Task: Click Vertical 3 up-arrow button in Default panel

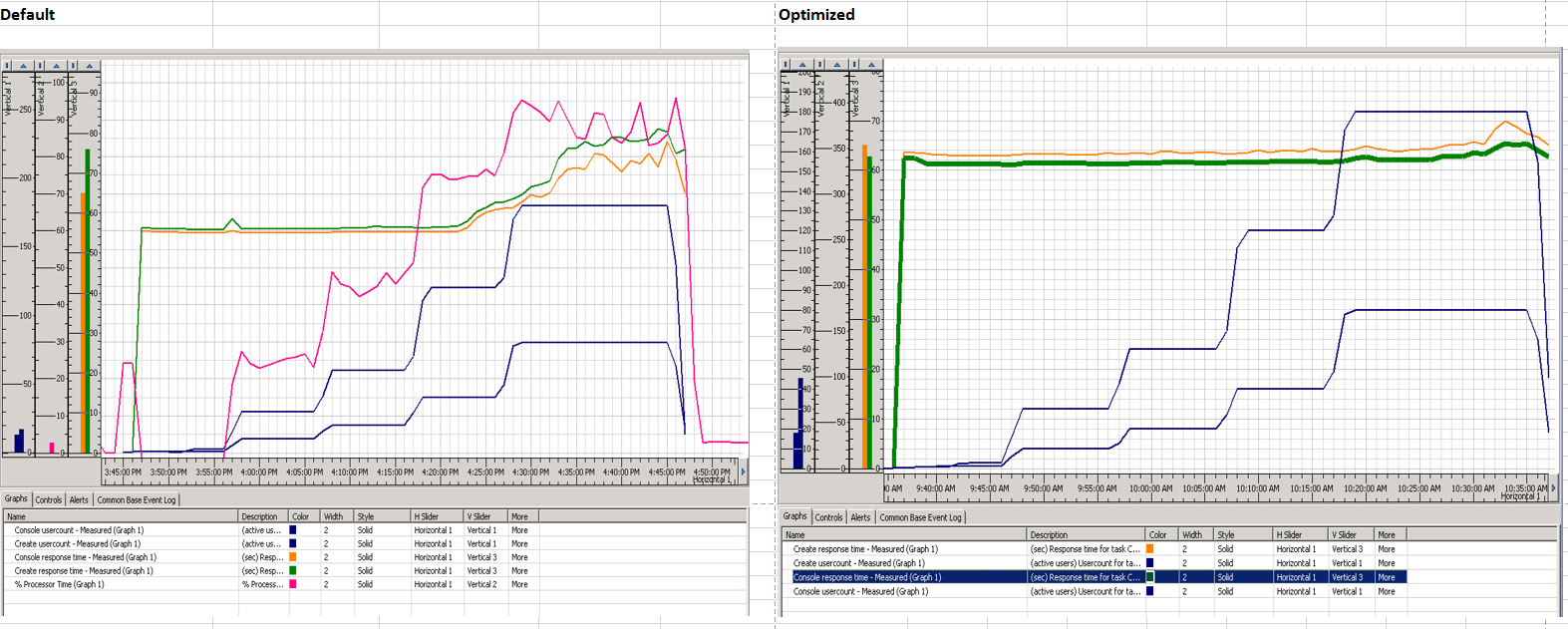Action: pyautogui.click(x=90, y=66)
